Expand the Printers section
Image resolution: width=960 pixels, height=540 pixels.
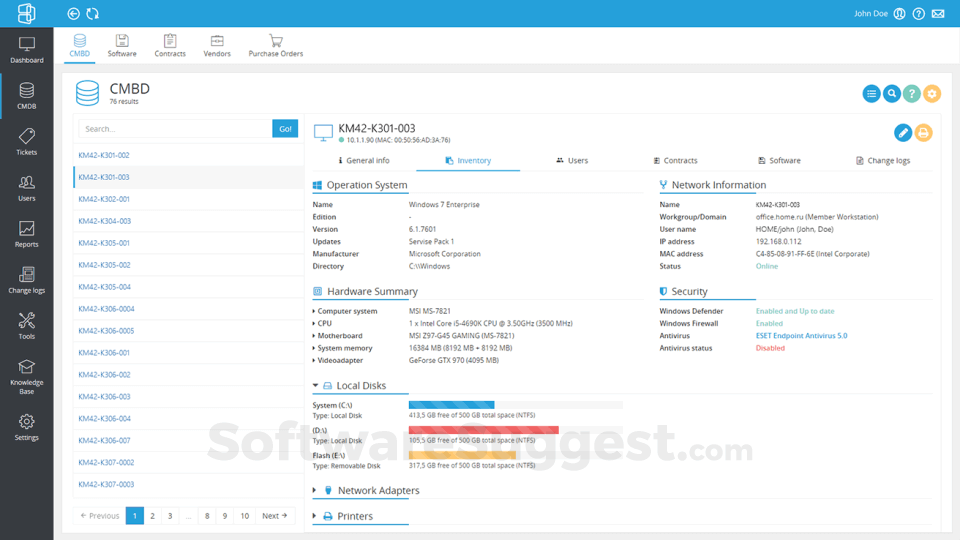pos(315,516)
